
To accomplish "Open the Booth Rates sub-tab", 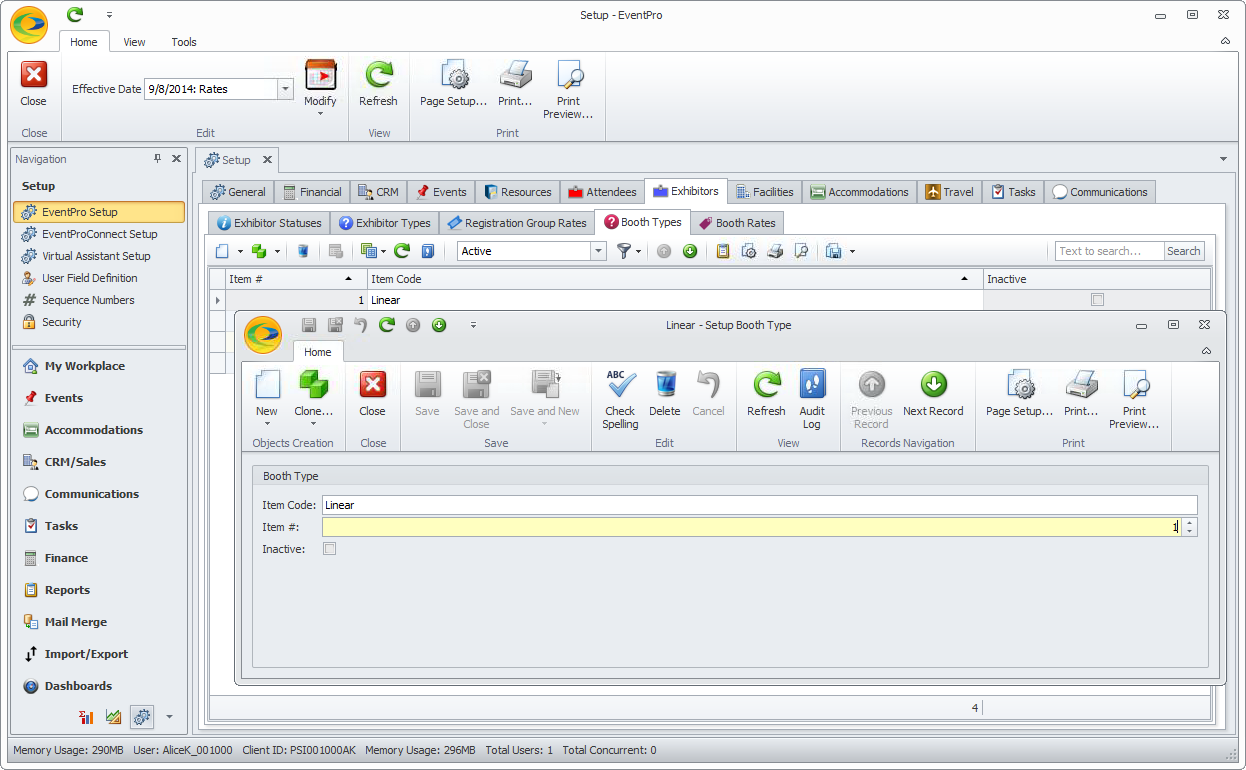I will click(x=736, y=223).
